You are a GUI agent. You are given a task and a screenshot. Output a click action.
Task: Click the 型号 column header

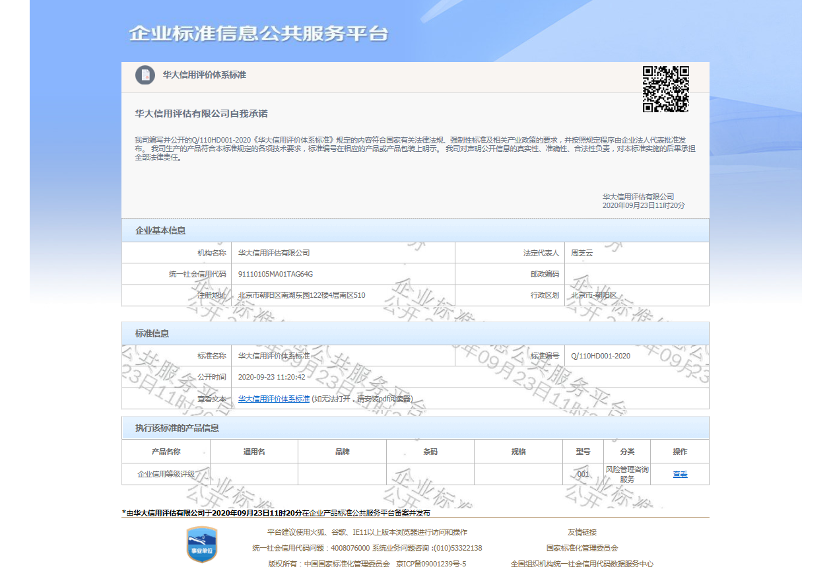[583, 451]
